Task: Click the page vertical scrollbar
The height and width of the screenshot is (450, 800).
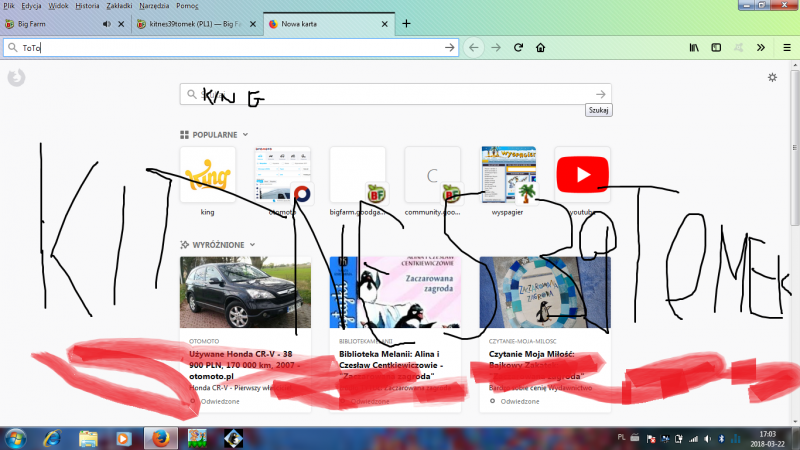Action: point(794,148)
